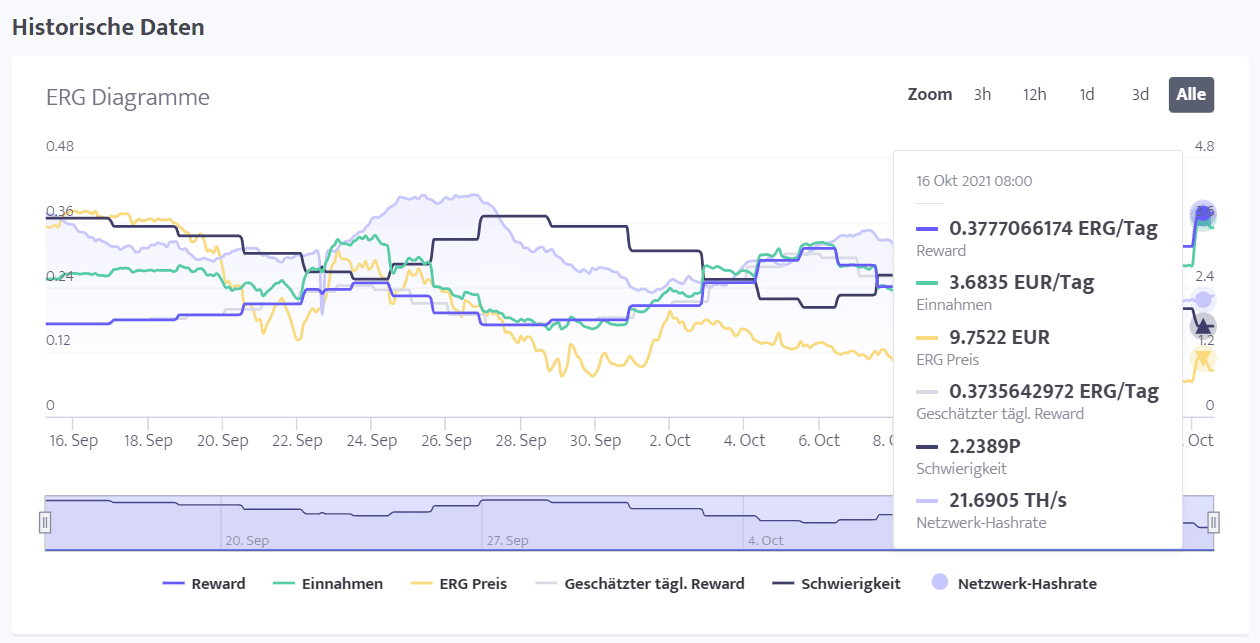1260x643 pixels.
Task: Click the 28. Sep x-axis label
Action: pos(521,440)
